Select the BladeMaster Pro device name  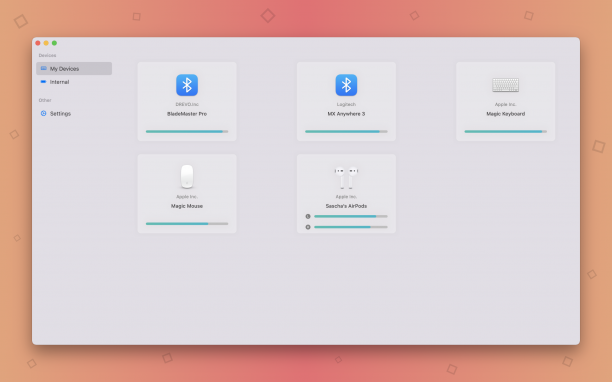(x=187, y=114)
